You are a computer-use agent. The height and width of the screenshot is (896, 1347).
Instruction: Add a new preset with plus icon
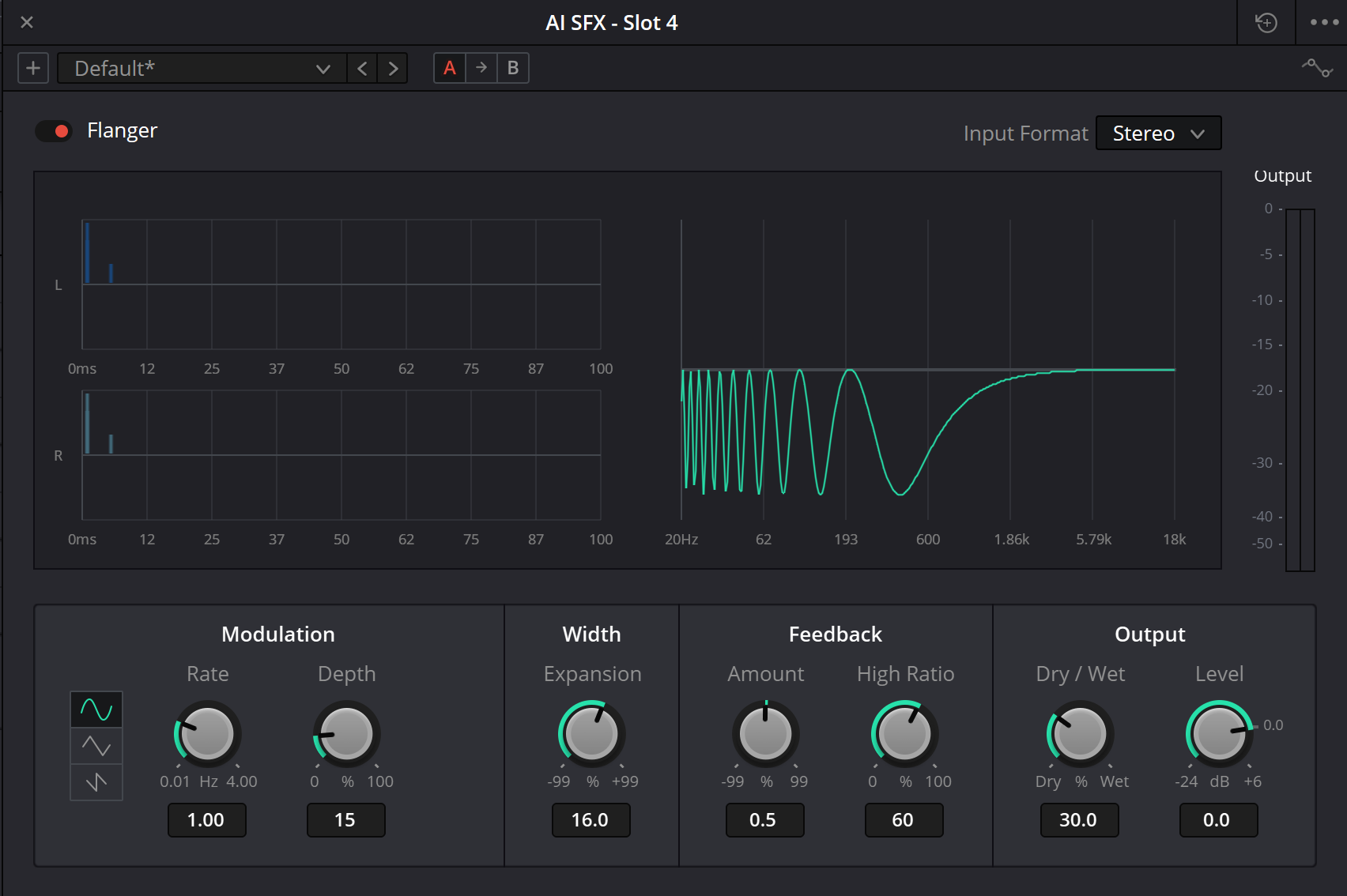pos(33,68)
